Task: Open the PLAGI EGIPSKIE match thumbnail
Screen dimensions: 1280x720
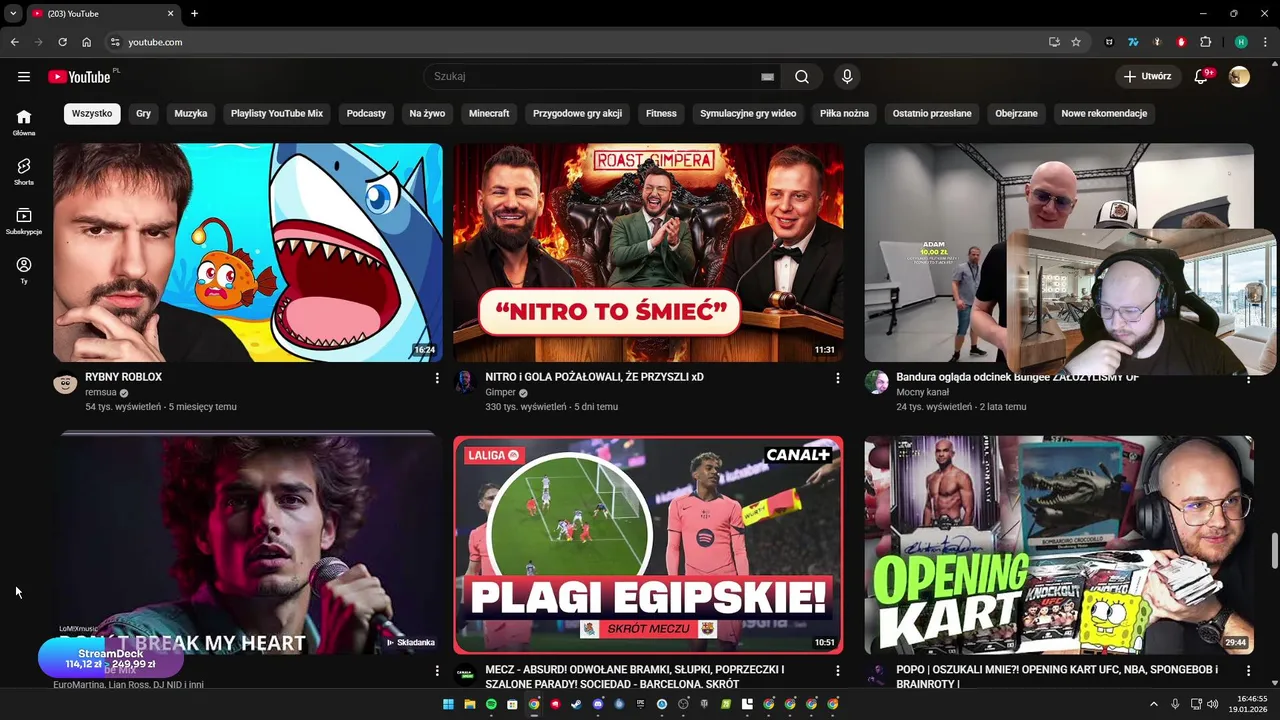Action: tap(648, 545)
